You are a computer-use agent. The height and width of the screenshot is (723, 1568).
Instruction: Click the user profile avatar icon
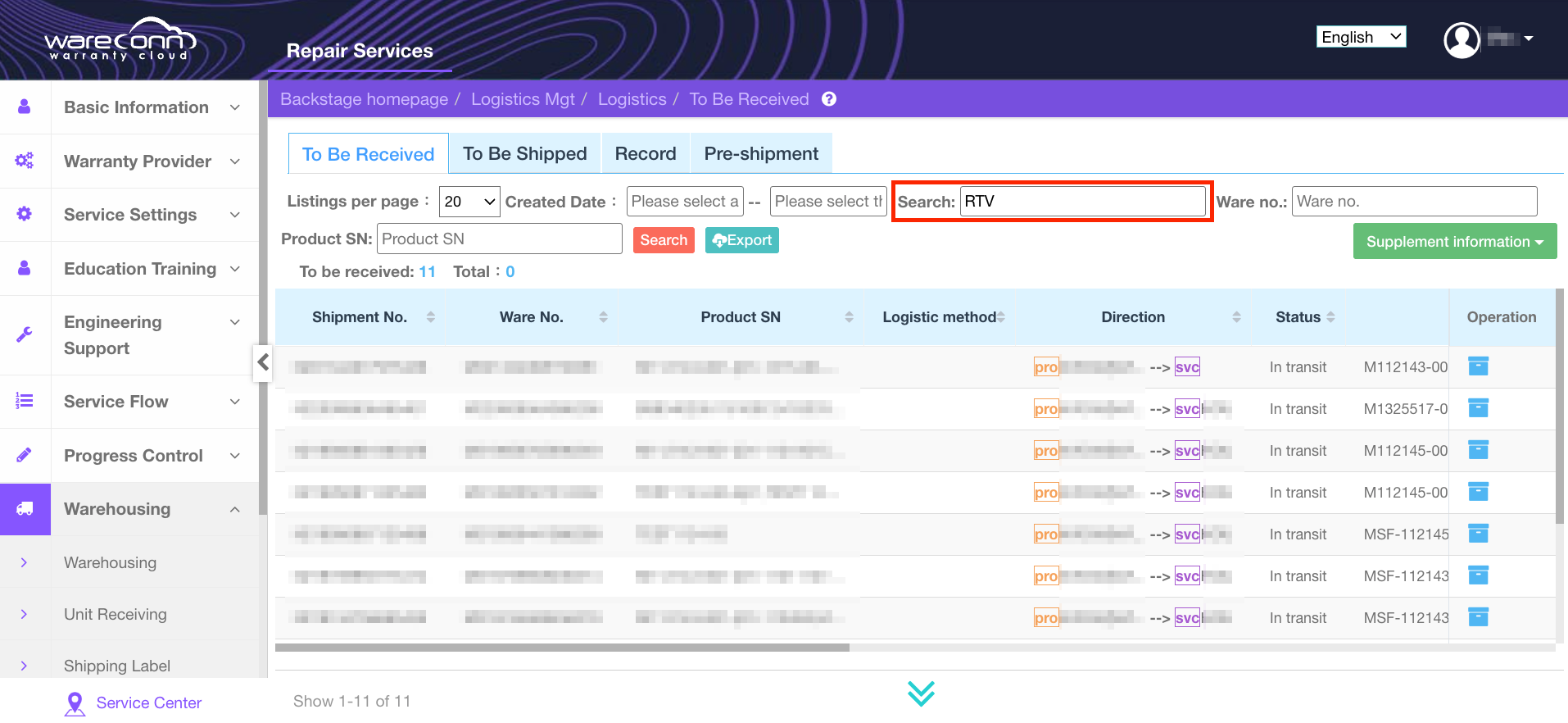coord(1461,39)
